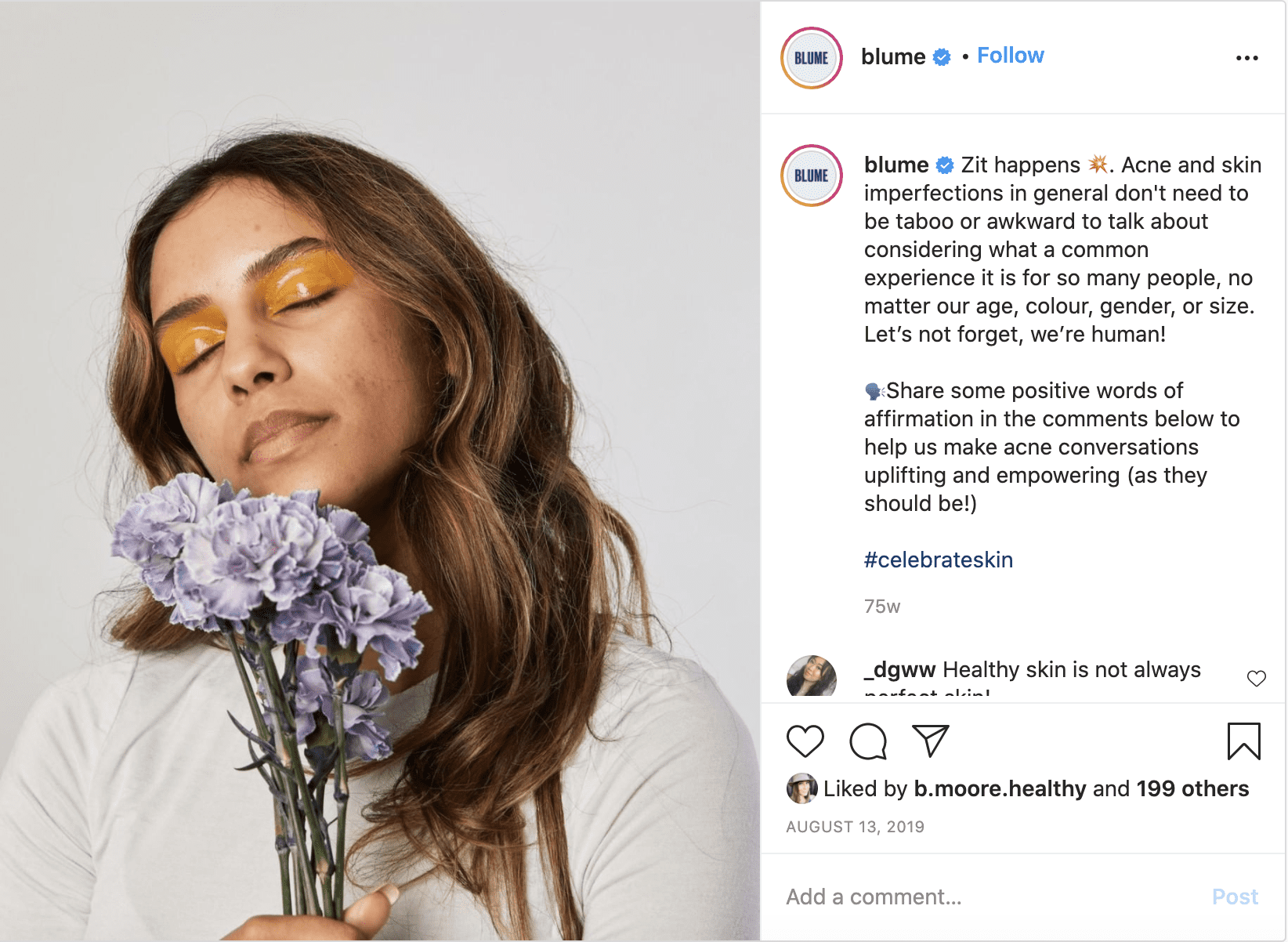Click the blume username in the header
Screen dimensions: 1288x942
point(893,56)
